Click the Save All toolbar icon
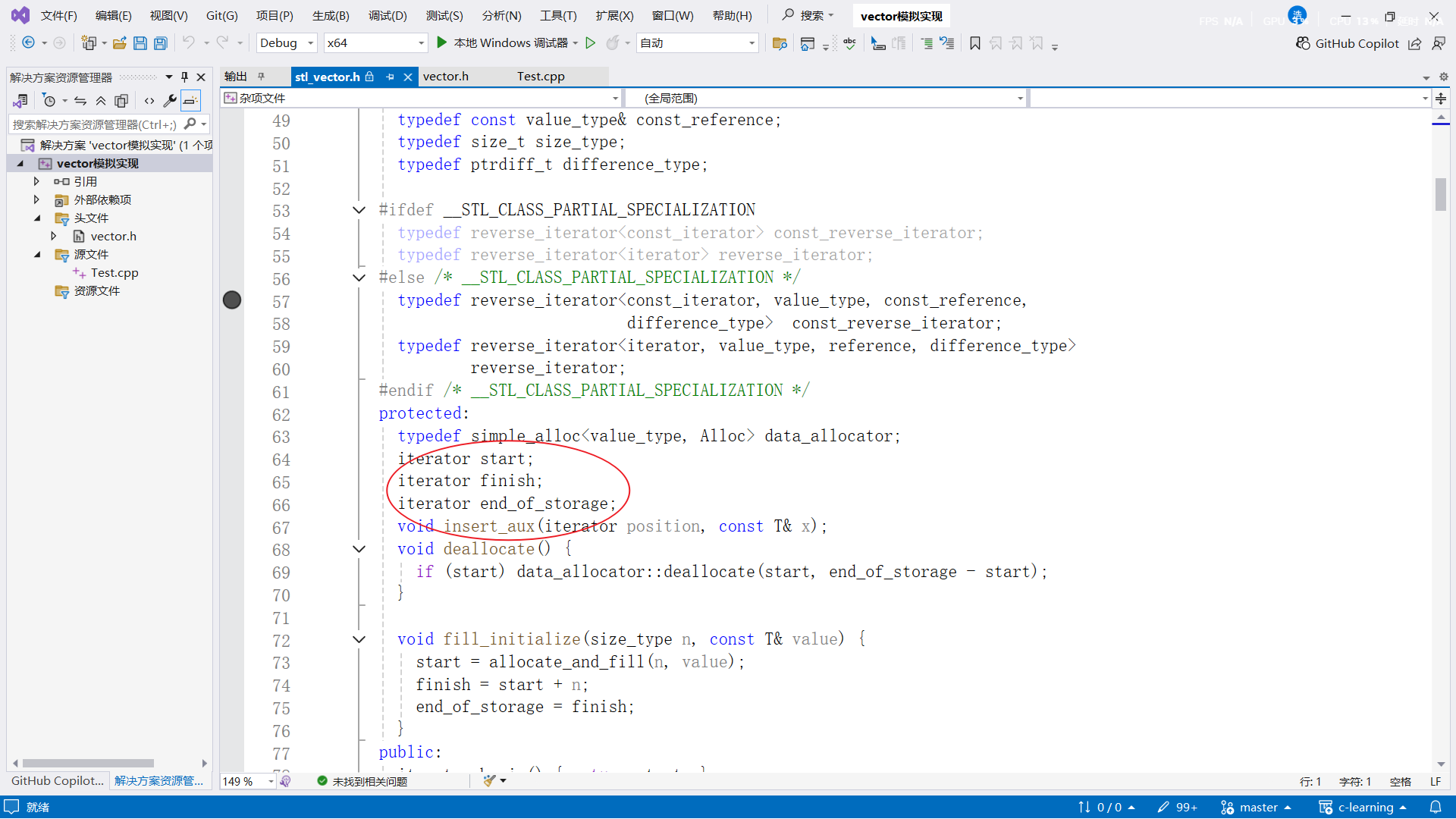1456x819 pixels. (161, 43)
